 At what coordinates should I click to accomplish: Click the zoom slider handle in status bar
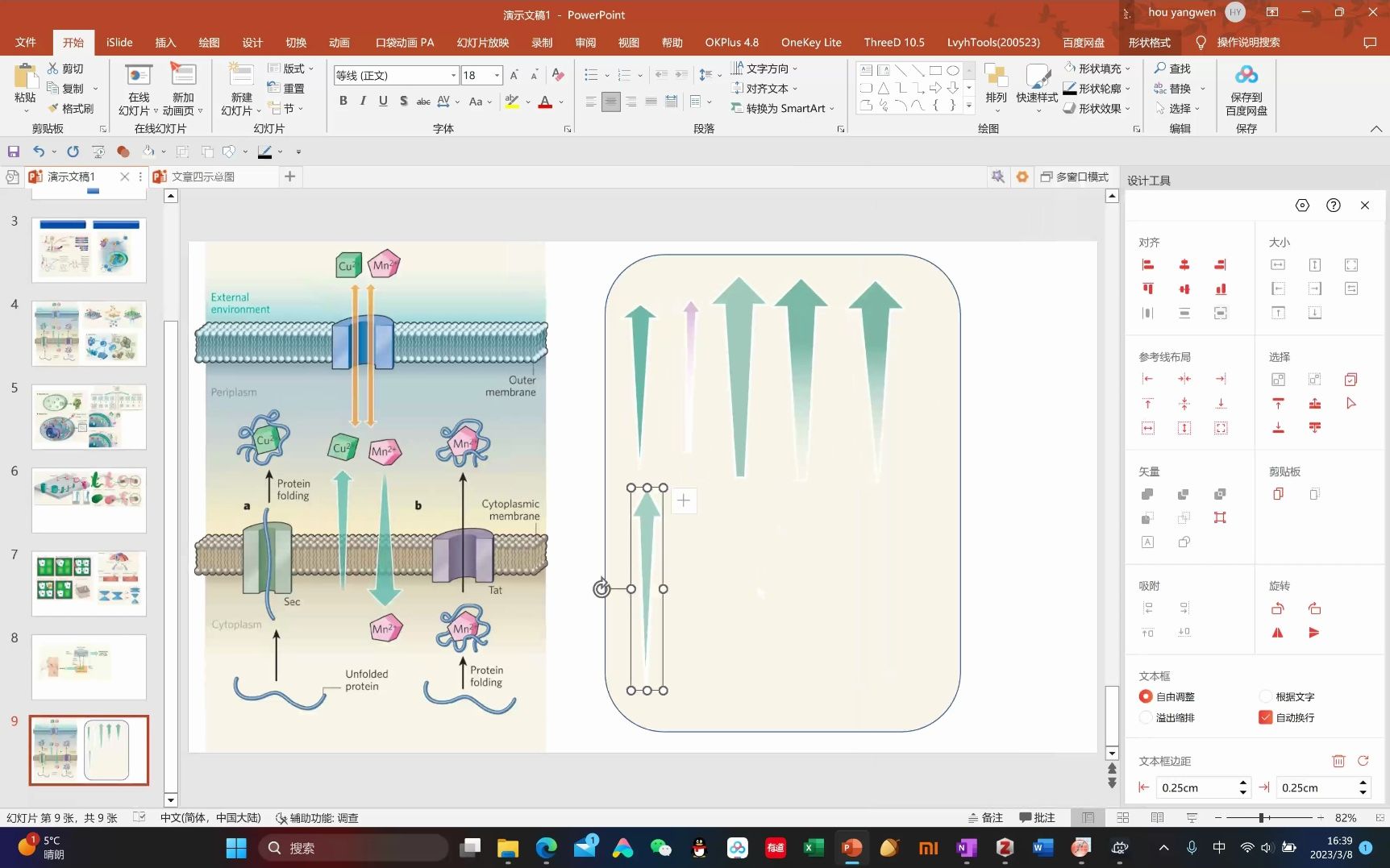coord(1262,817)
